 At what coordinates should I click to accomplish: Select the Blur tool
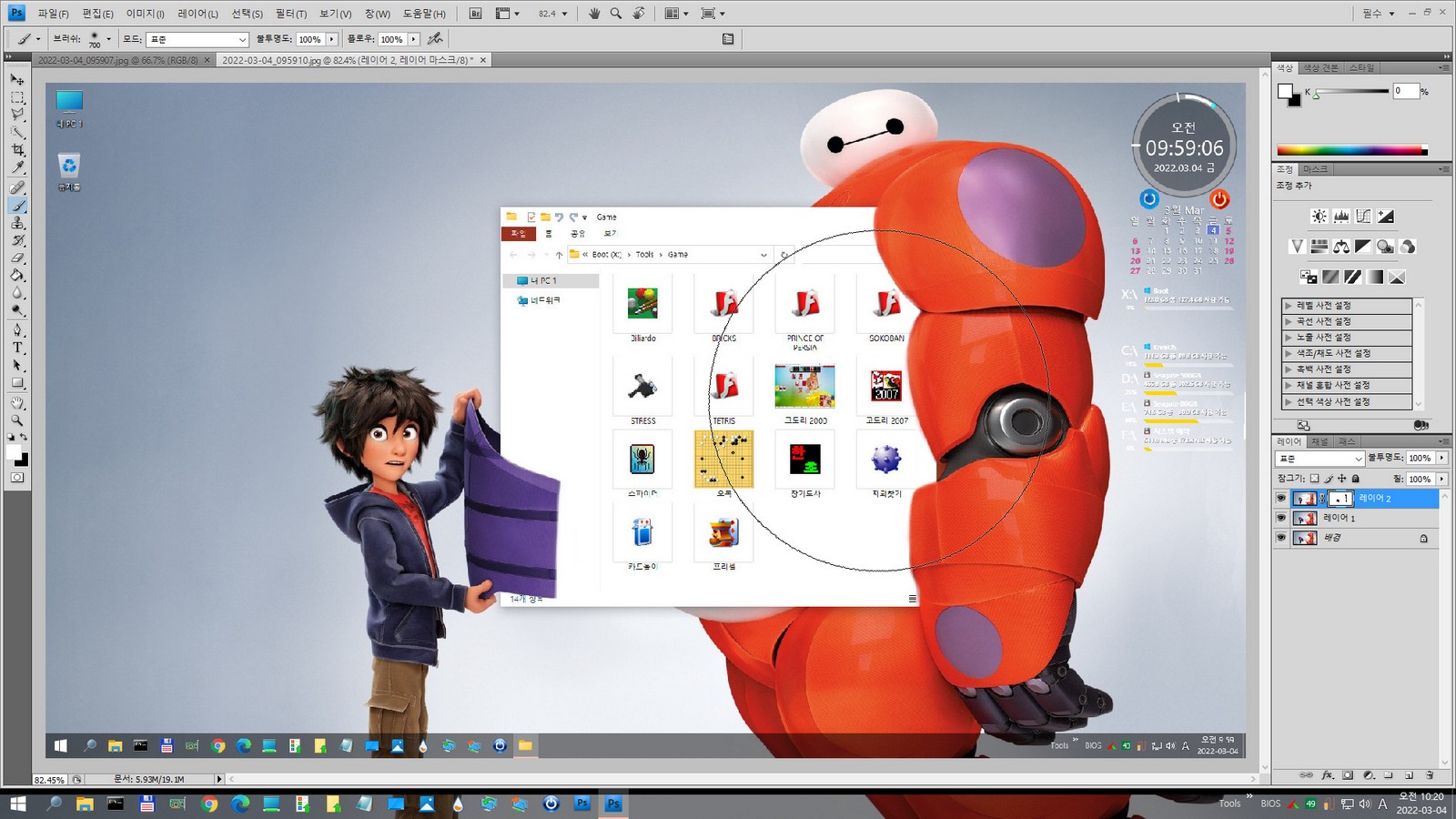coord(17,294)
